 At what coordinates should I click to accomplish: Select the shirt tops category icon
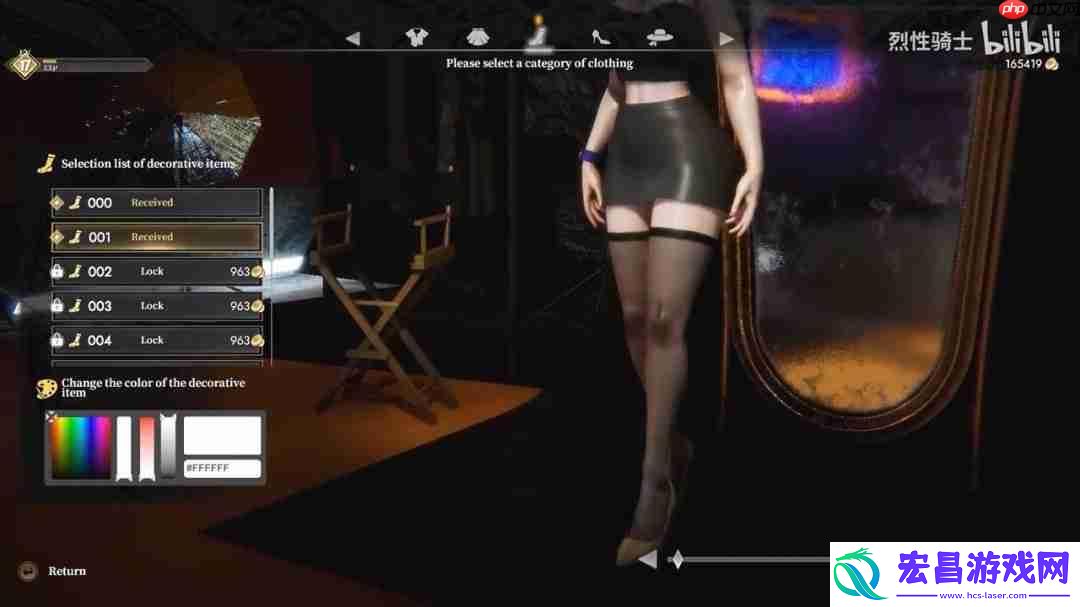point(417,37)
